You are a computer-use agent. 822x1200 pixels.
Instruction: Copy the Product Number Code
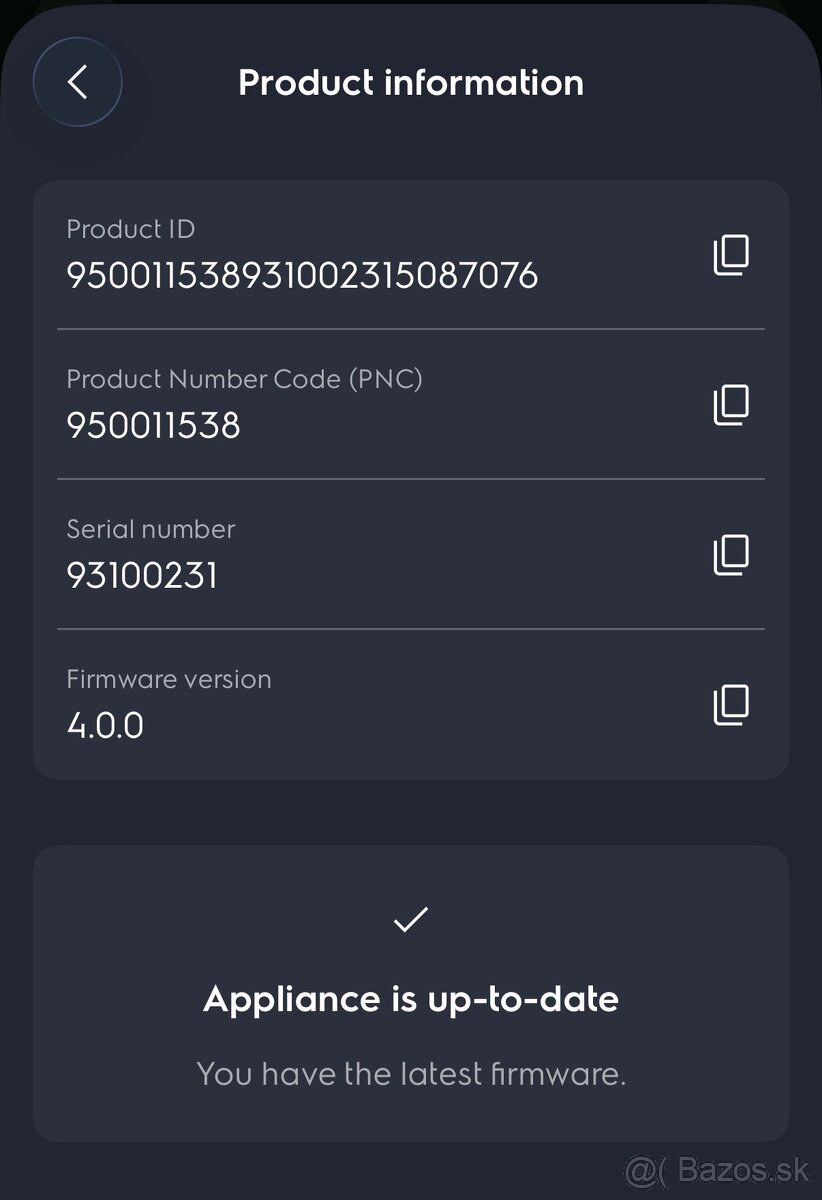(x=731, y=404)
